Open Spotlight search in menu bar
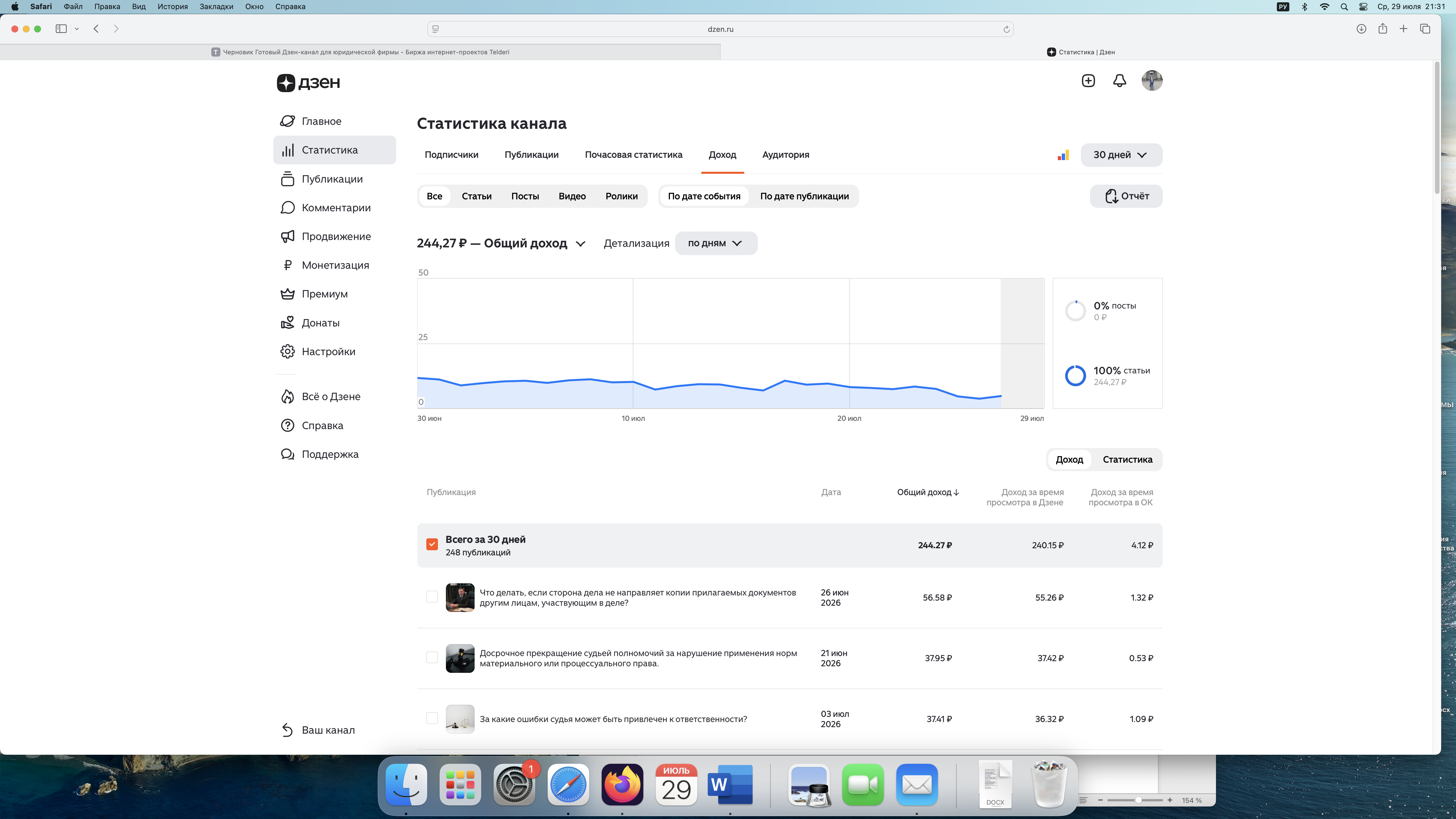This screenshot has width=1456, height=819. coord(1344,7)
